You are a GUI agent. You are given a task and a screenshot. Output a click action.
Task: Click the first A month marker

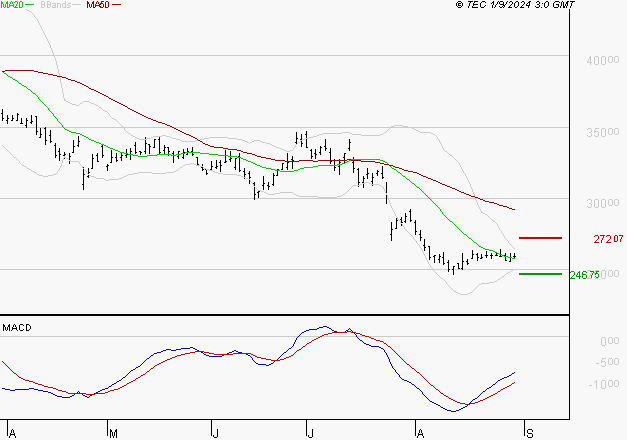click(x=12, y=434)
